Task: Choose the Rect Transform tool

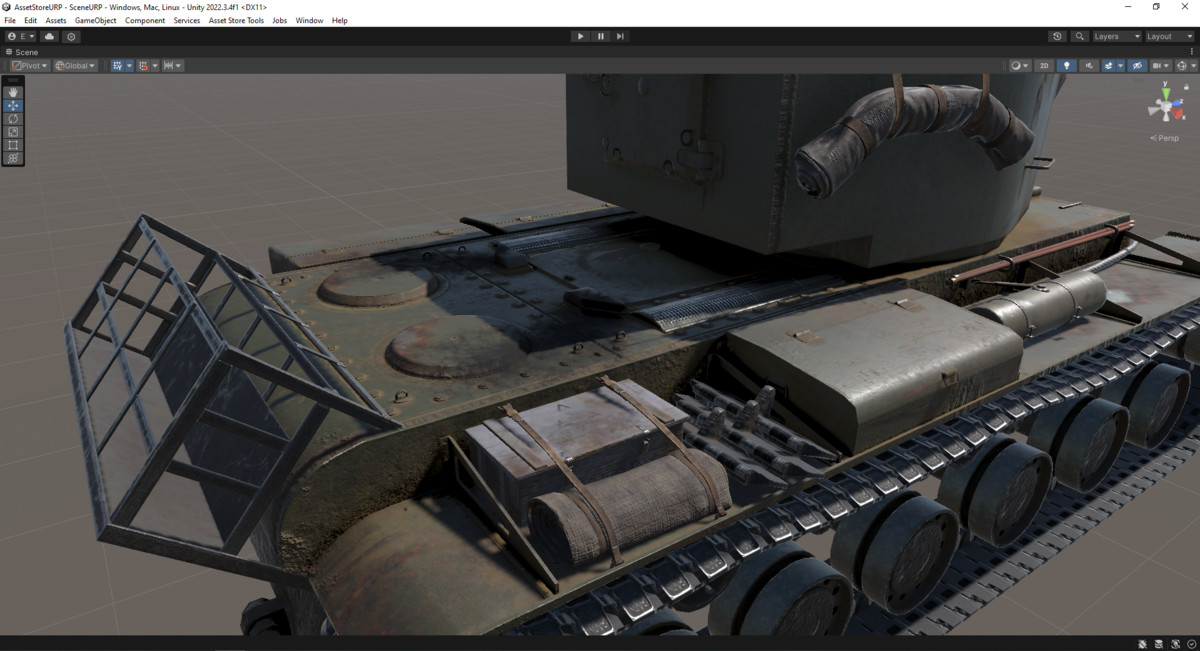Action: point(12,144)
